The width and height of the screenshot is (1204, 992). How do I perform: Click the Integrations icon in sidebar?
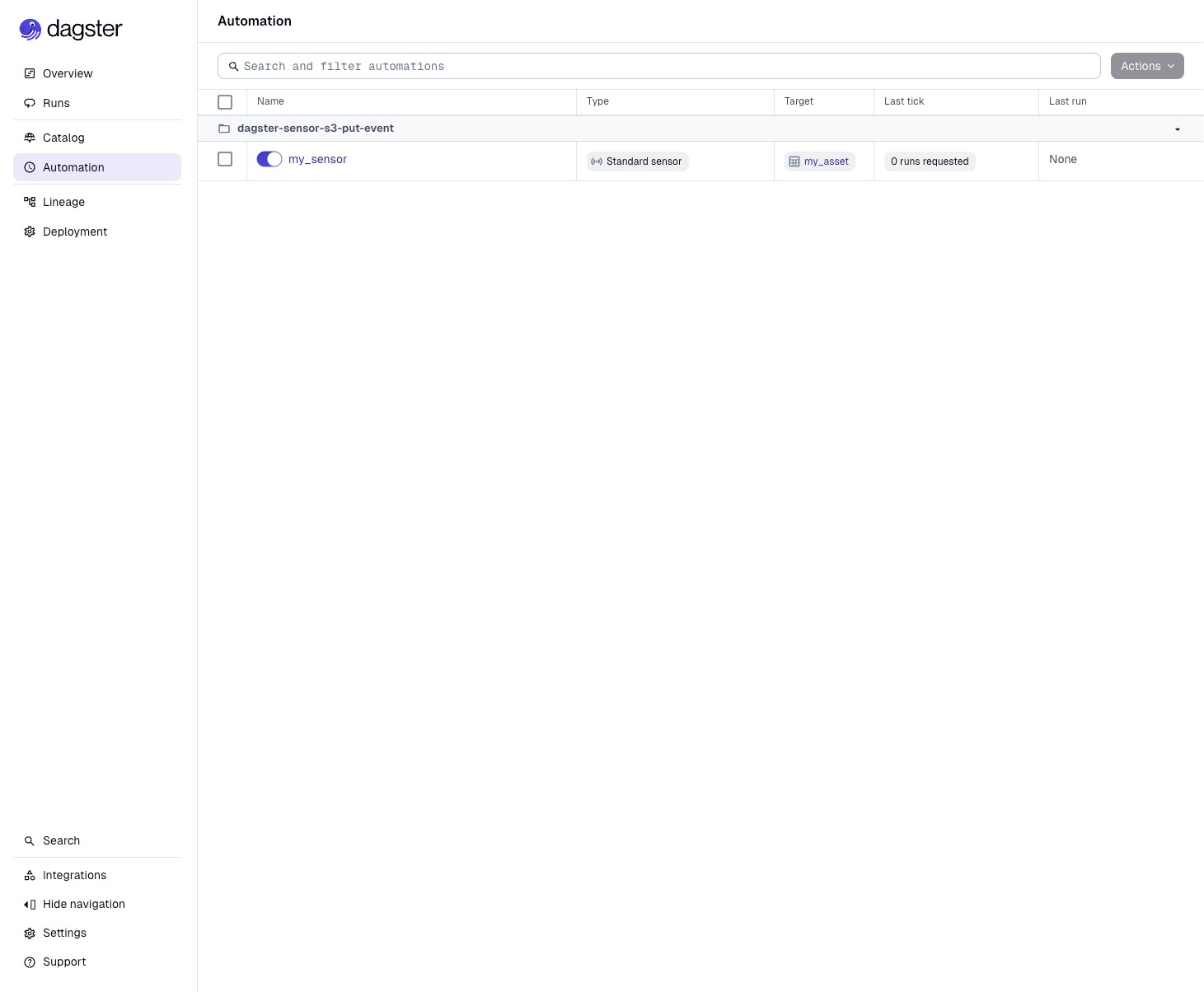30,875
